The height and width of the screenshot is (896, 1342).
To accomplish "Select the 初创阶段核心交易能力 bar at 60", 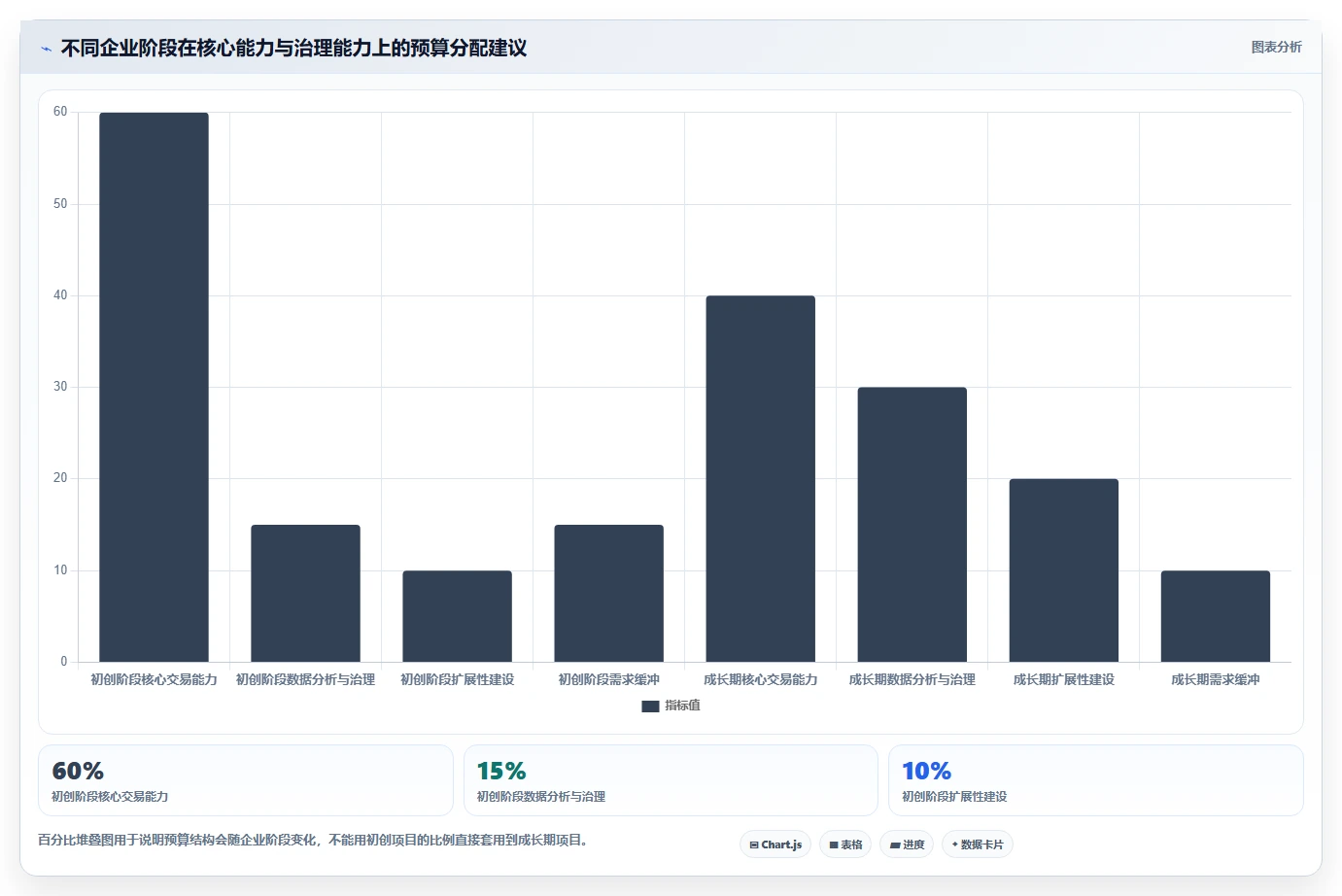I will (154, 387).
